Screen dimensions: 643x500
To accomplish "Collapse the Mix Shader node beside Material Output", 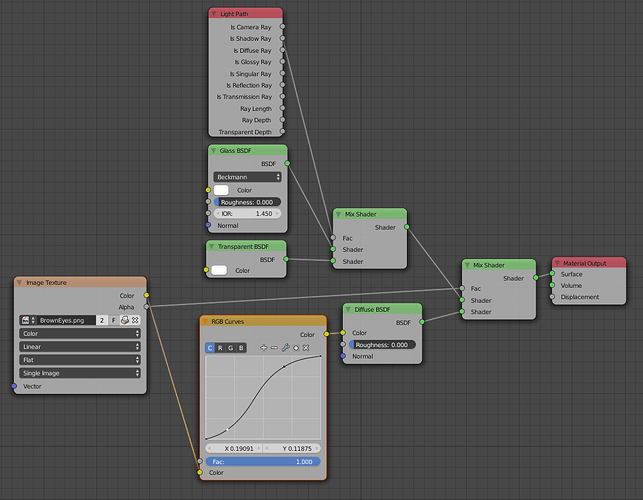I will (467, 265).
